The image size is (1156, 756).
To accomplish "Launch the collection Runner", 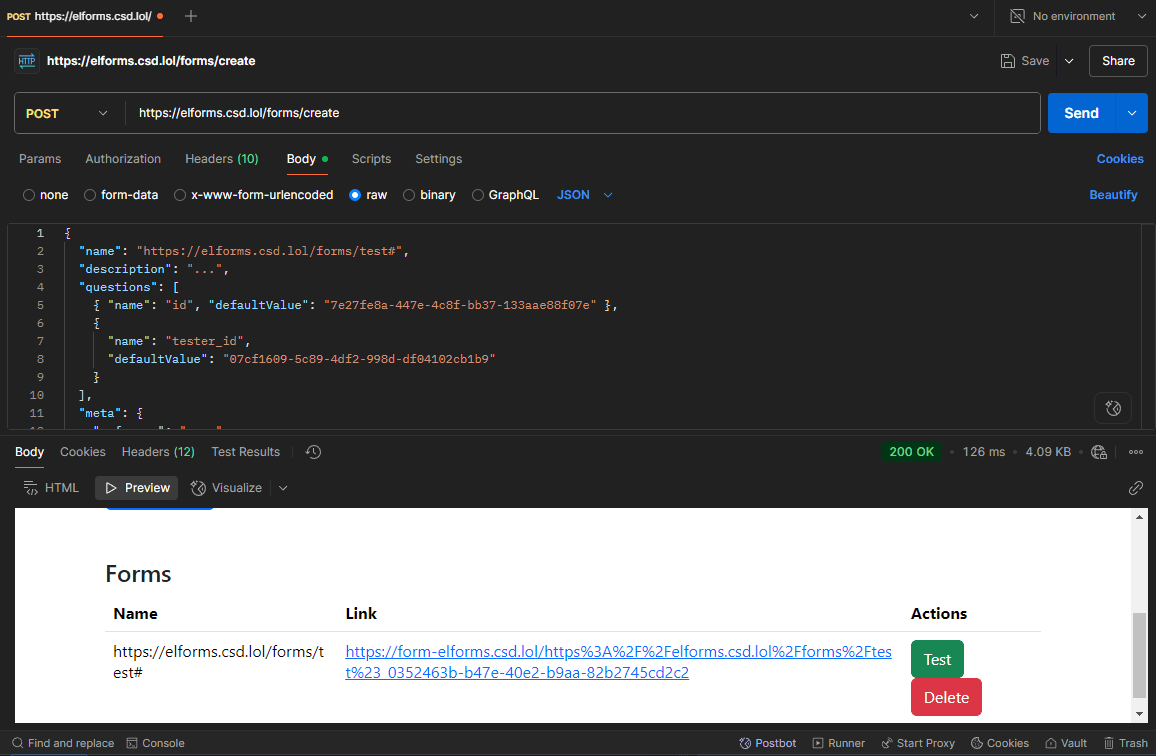I will 838,743.
